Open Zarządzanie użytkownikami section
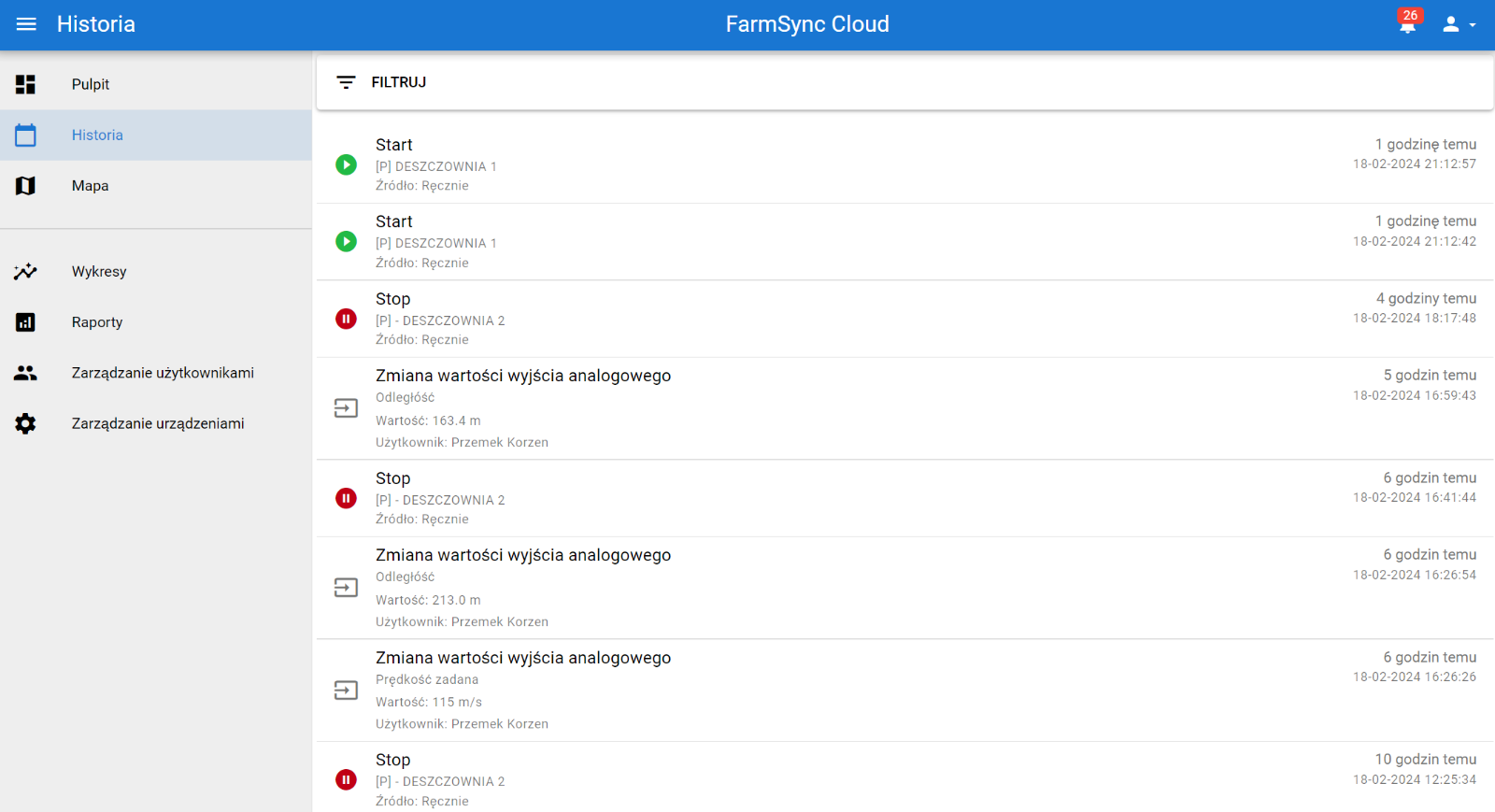The width and height of the screenshot is (1495, 812). (163, 373)
